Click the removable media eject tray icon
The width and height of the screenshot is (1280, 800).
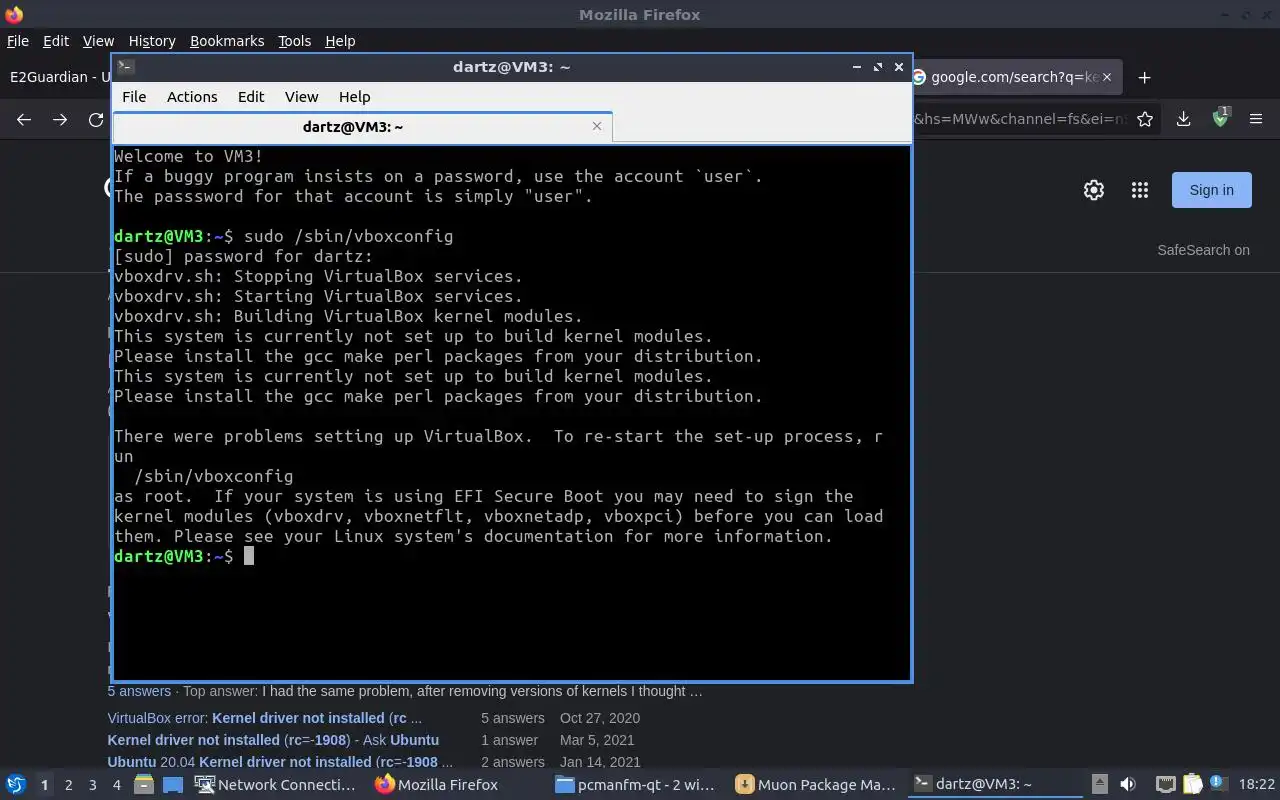pyautogui.click(x=1100, y=785)
